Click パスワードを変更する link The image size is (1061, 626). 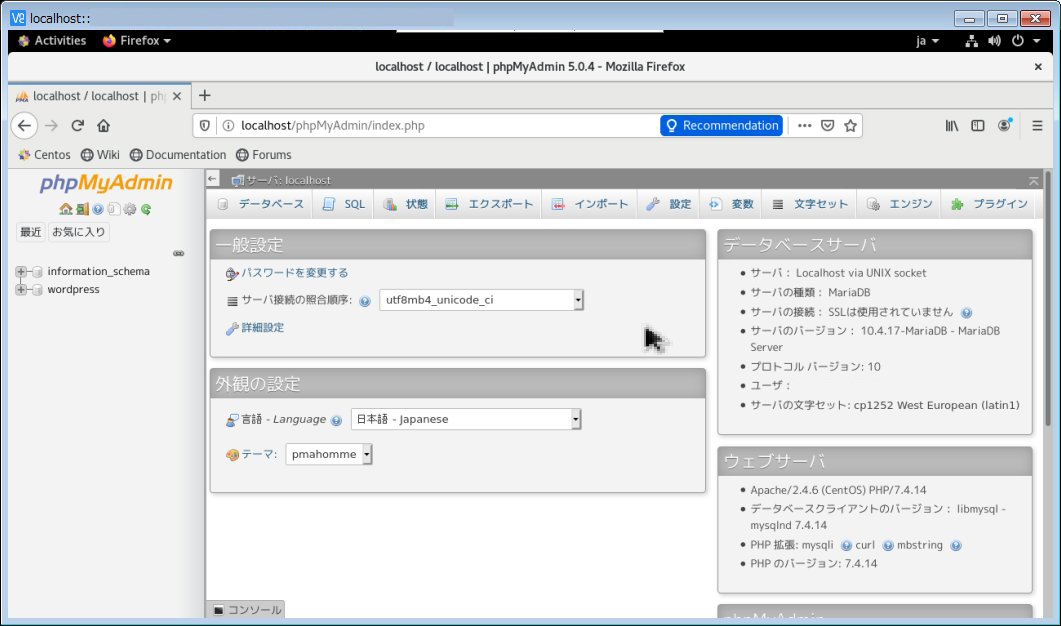(x=294, y=273)
